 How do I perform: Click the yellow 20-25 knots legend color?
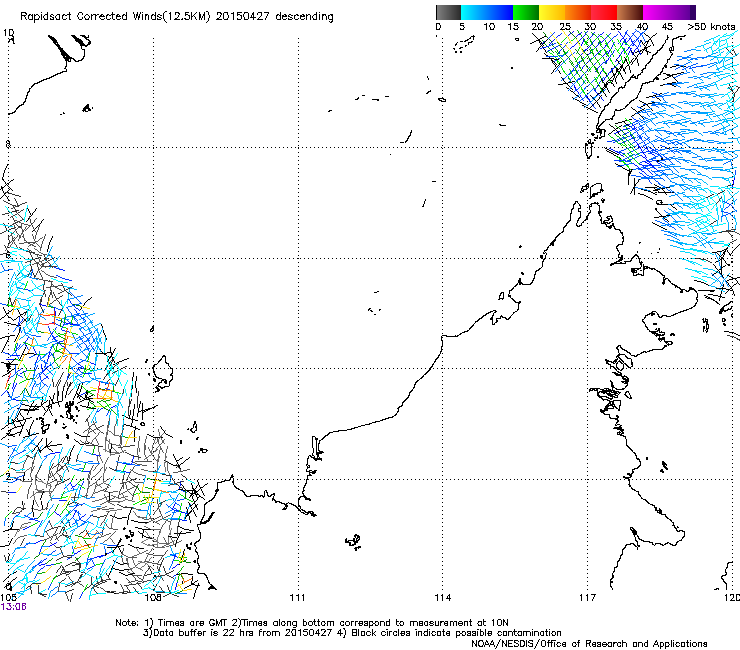552,12
